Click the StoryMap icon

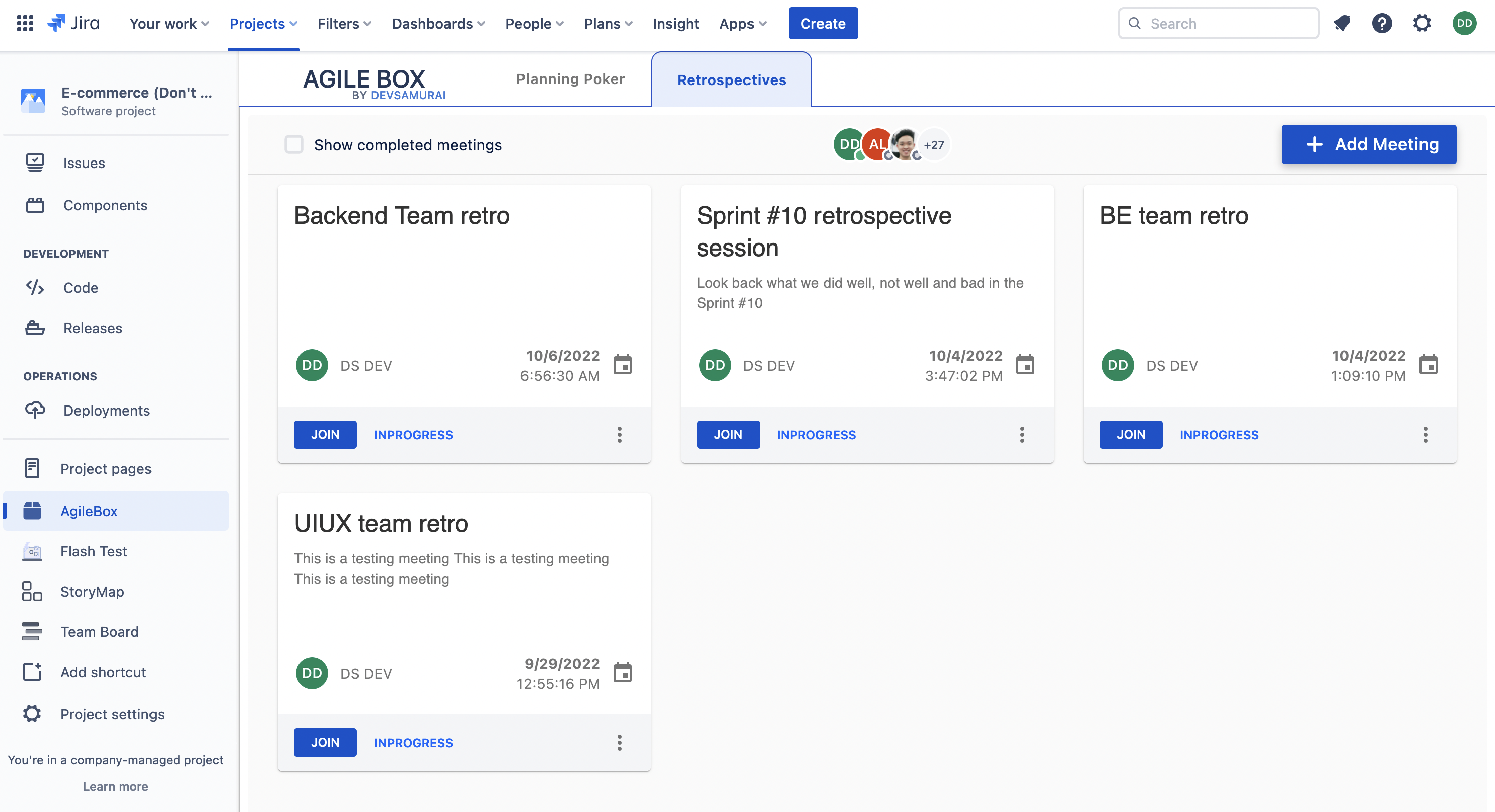pos(33,592)
